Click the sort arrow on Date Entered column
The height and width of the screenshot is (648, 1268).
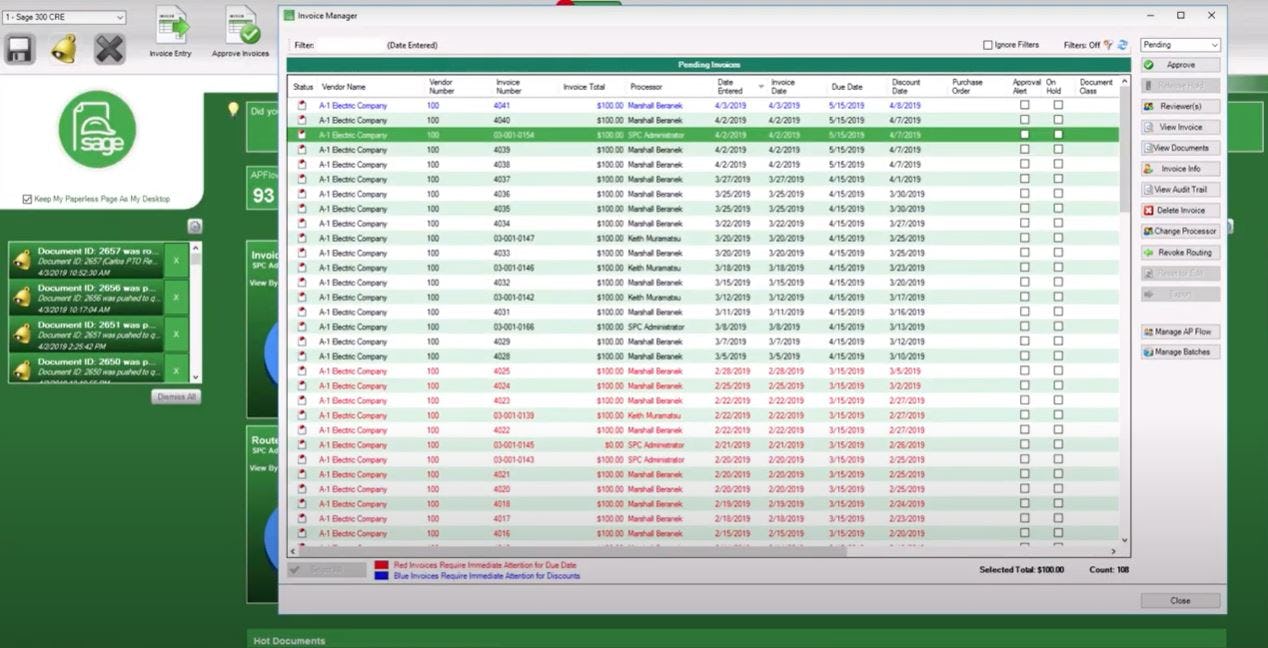click(758, 87)
